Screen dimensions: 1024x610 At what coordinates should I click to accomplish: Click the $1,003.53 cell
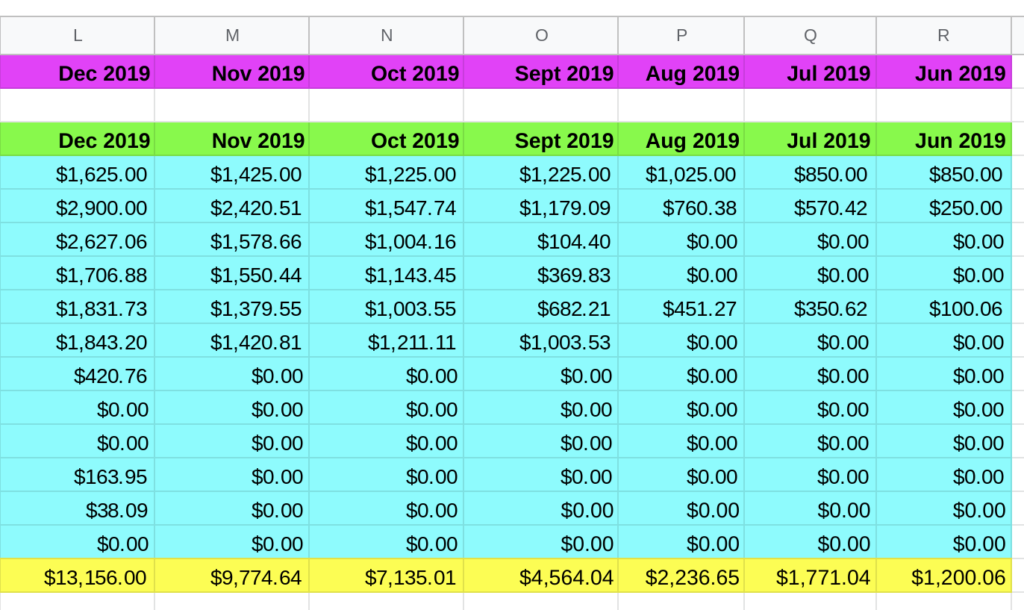tap(541, 342)
